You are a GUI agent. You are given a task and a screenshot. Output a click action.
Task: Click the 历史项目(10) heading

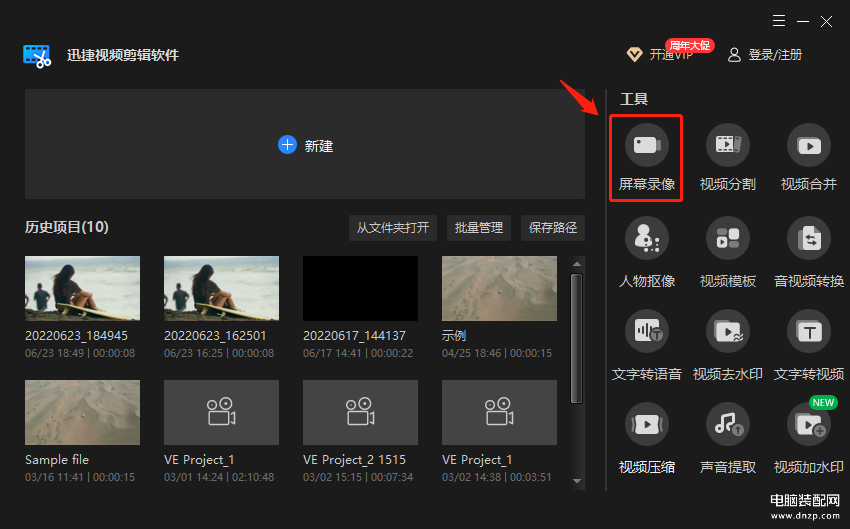[67, 227]
